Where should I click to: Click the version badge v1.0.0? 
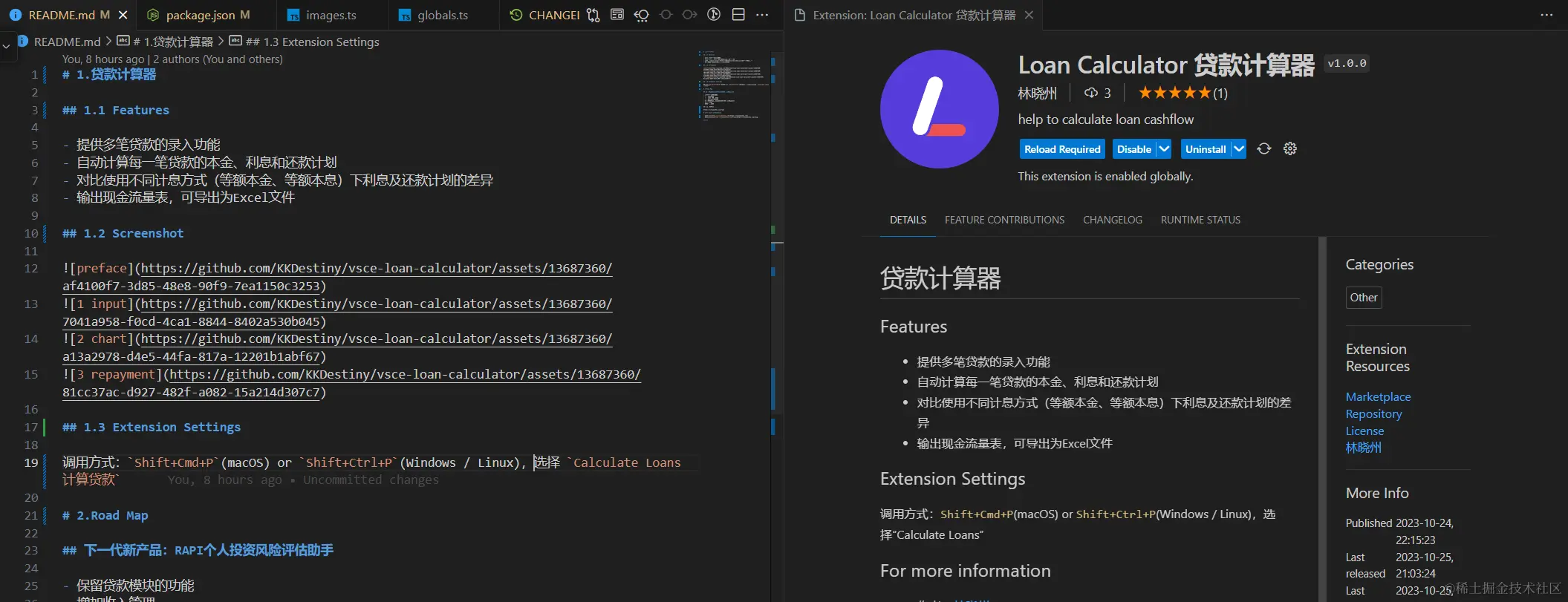coord(1347,64)
